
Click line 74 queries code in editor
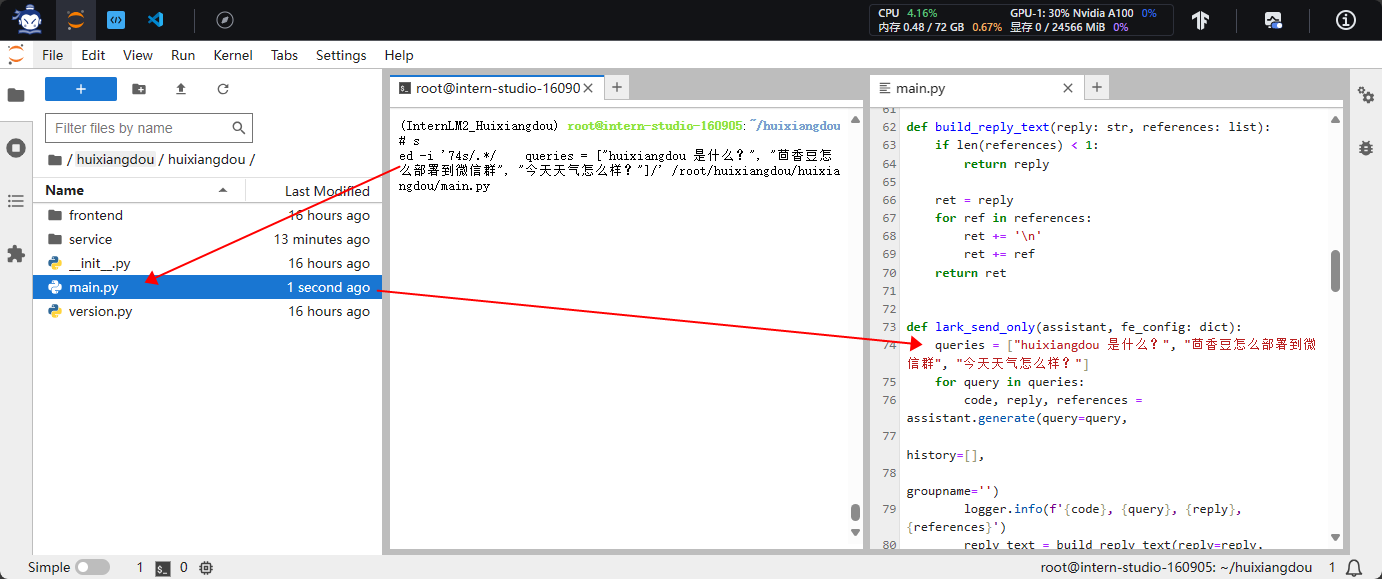[x=1112, y=354]
